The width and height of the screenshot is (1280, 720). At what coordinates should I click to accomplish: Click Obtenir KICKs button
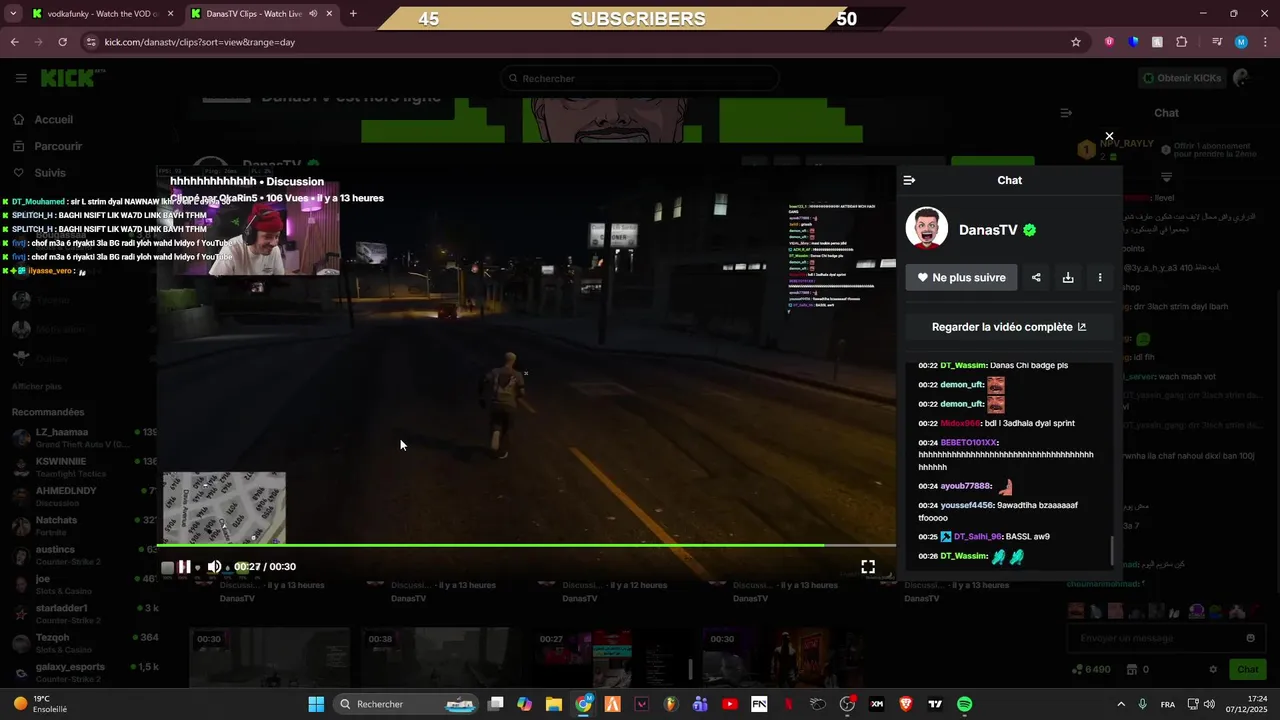coord(1181,78)
